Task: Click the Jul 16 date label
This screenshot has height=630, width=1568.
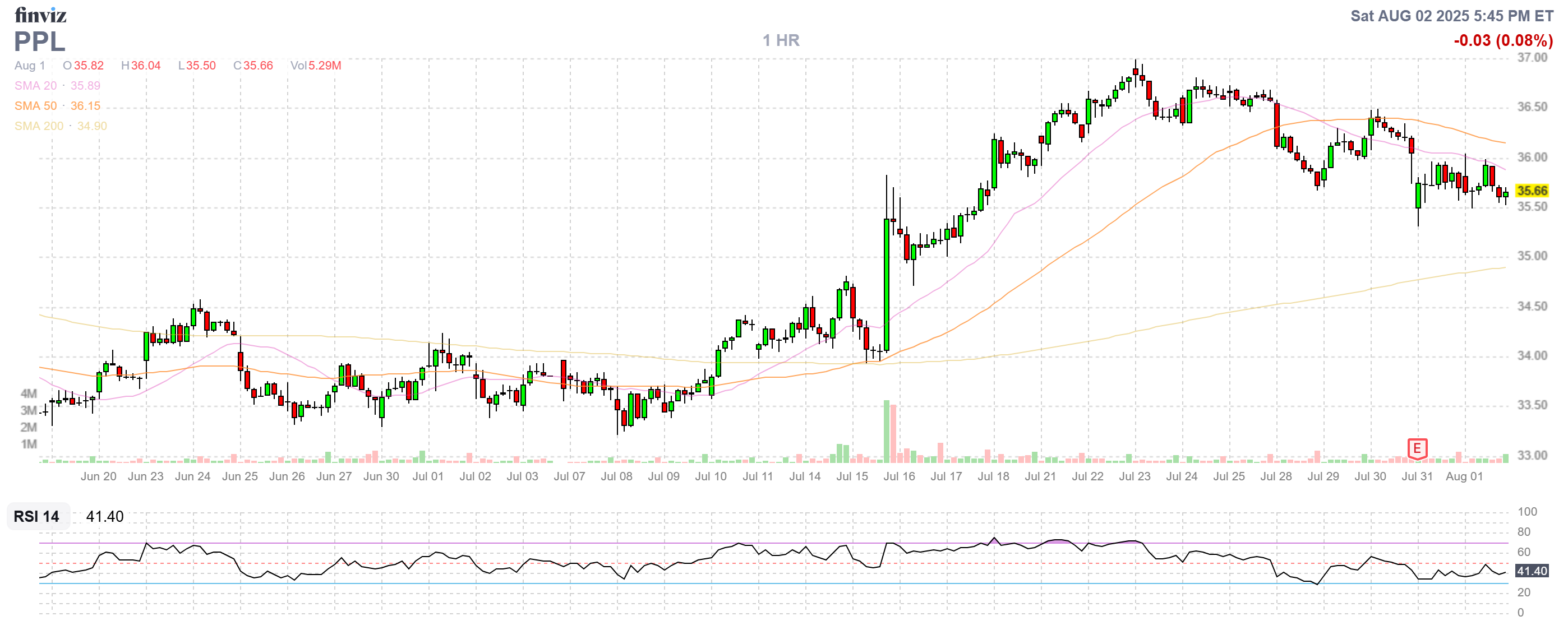Action: coord(899,476)
